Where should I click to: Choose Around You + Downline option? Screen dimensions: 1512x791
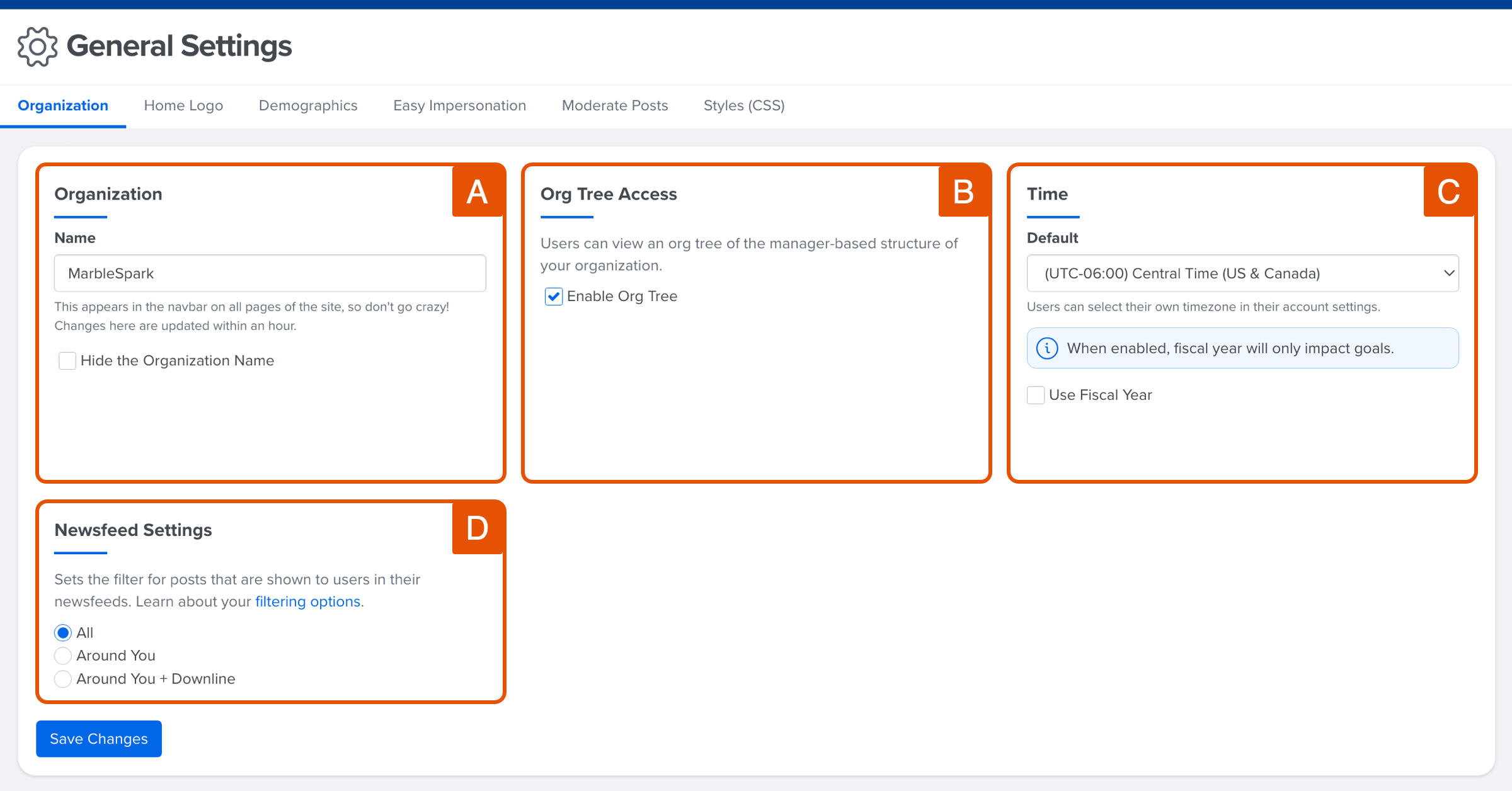(x=63, y=679)
